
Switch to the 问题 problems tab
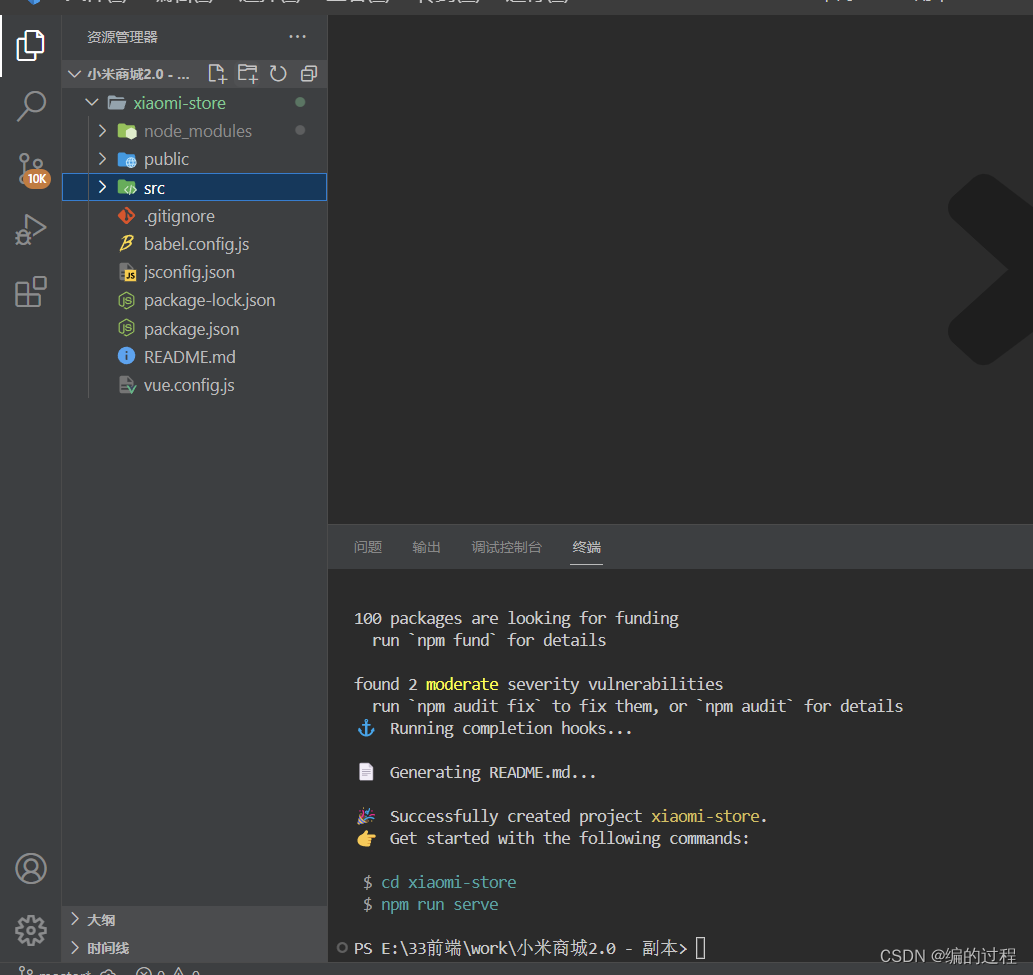point(368,547)
